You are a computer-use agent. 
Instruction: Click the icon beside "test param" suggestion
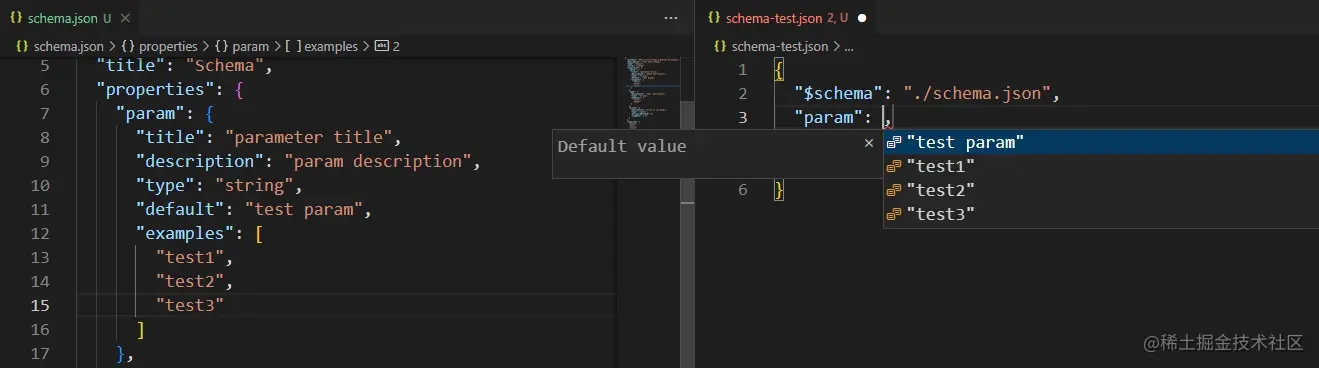[895, 143]
